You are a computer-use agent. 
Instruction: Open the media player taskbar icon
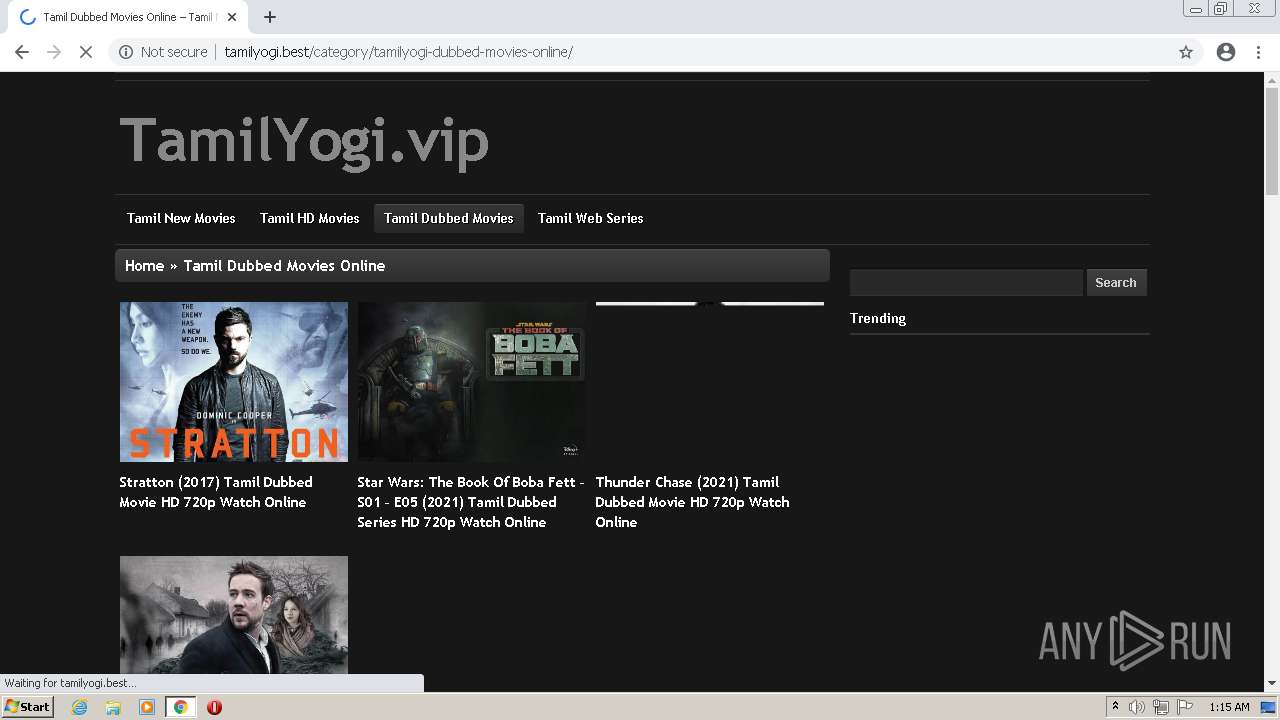coord(147,707)
